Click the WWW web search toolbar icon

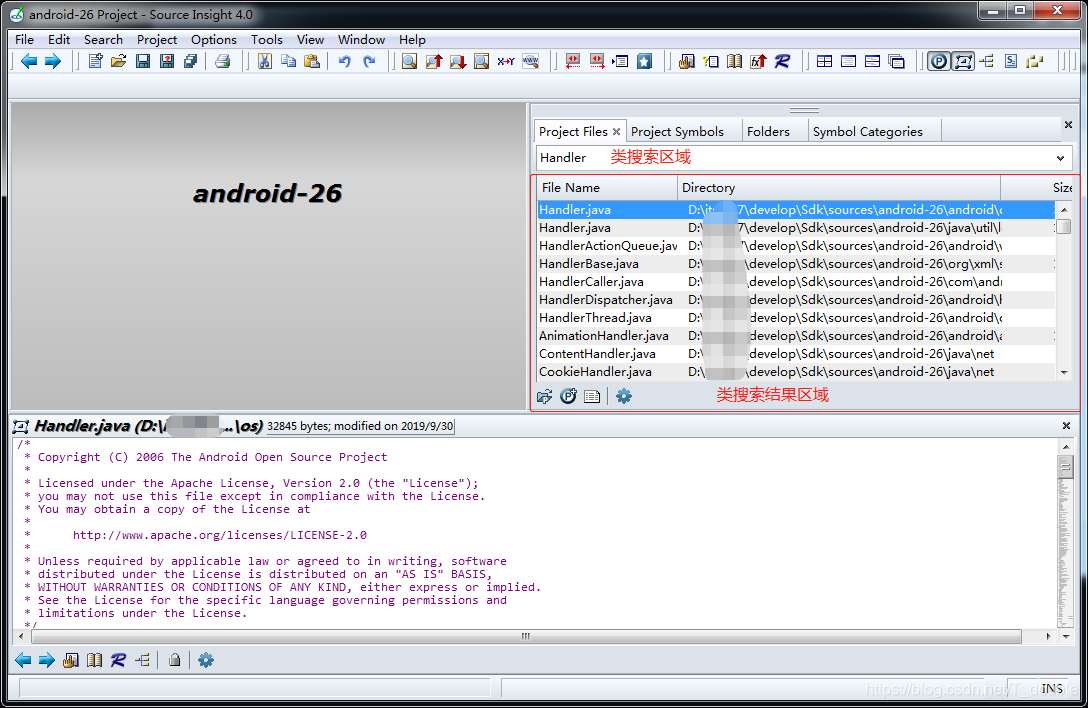[x=530, y=62]
